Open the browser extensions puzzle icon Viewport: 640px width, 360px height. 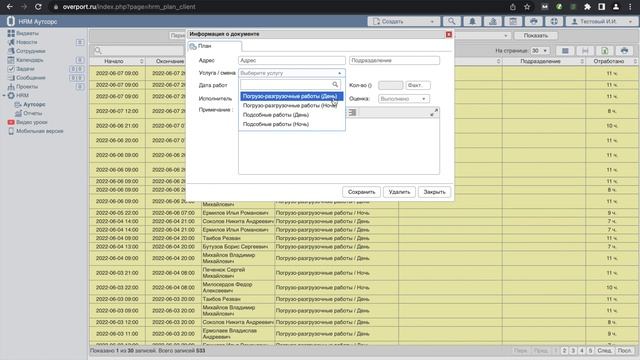pyautogui.click(x=587, y=7)
